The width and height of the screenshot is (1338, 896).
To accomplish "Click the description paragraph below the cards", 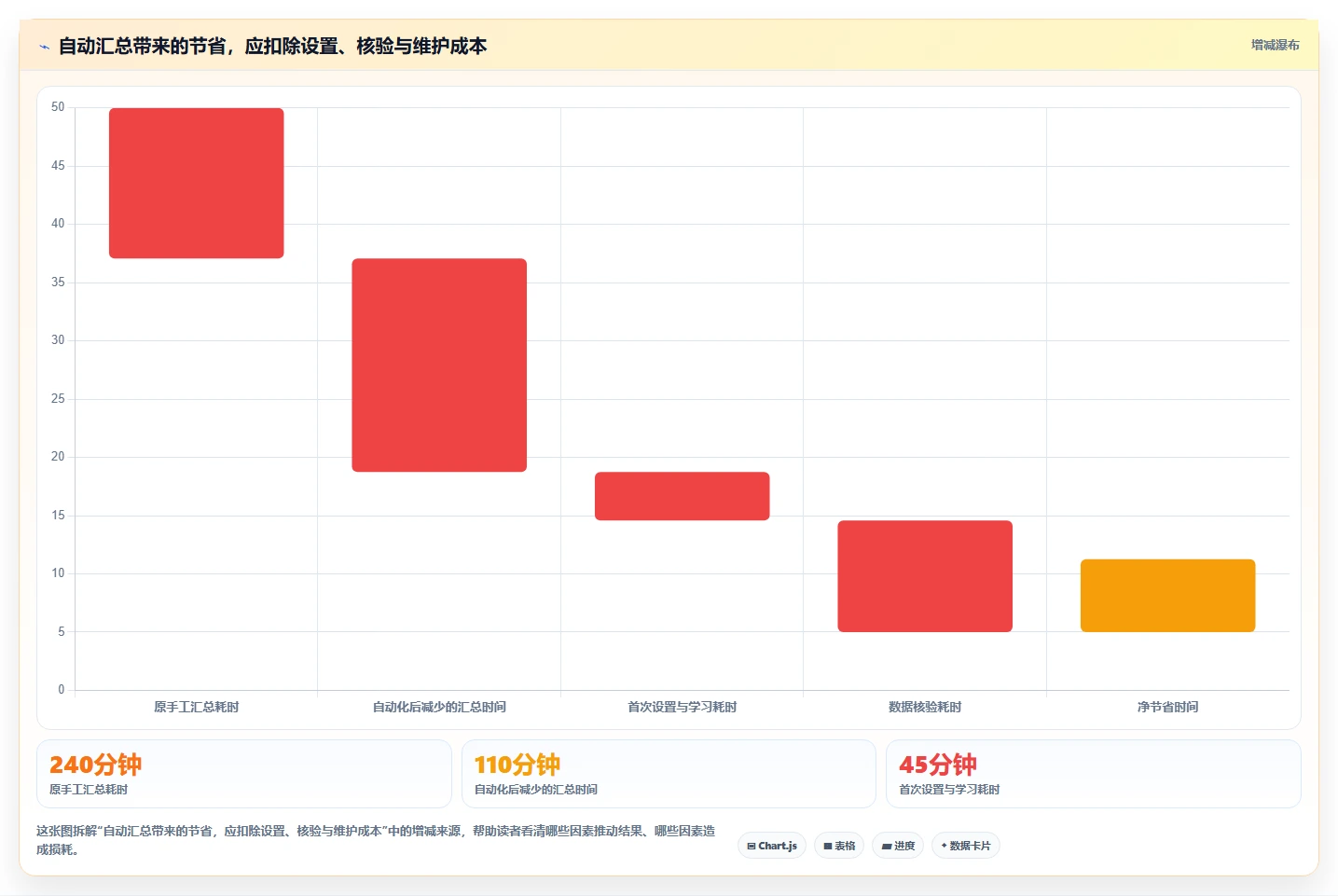I will coord(376,840).
